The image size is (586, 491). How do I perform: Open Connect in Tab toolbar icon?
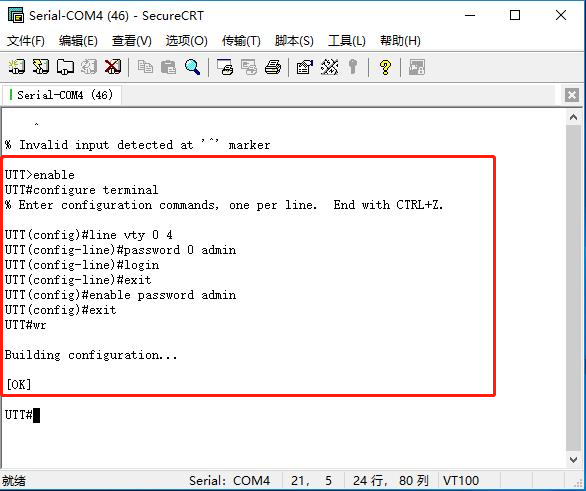[x=65, y=67]
